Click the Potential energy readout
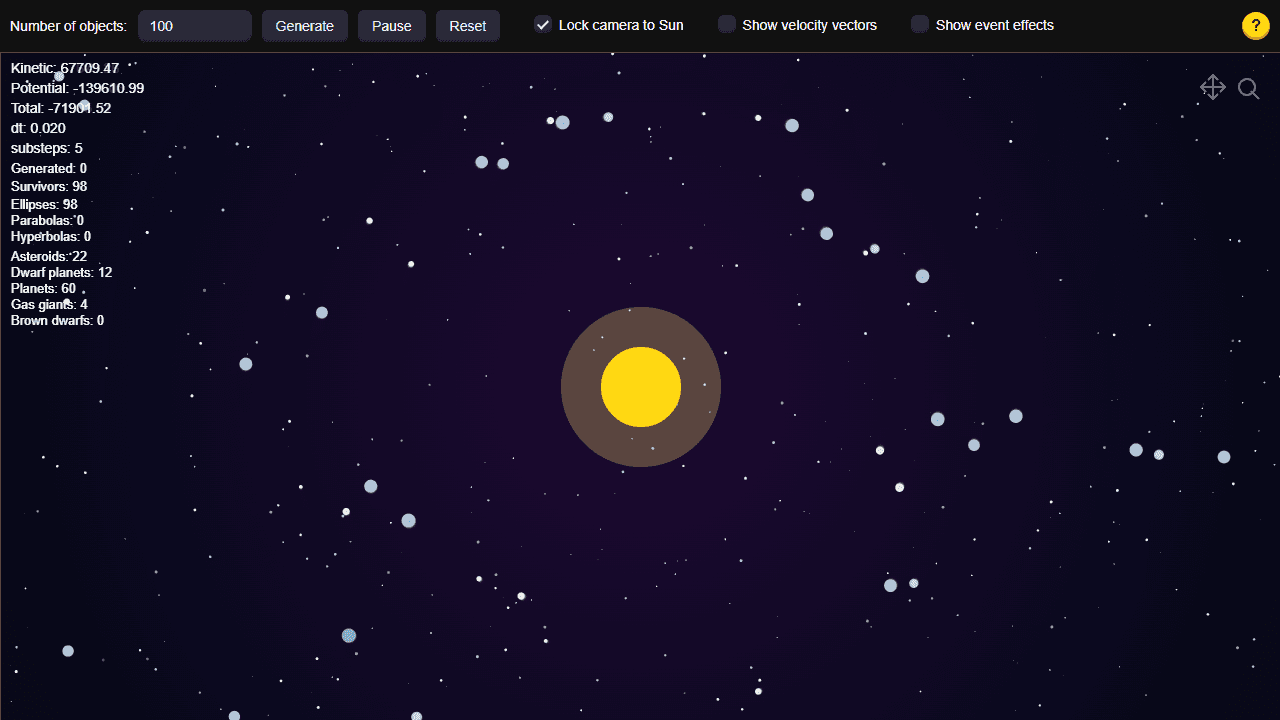Viewport: 1280px width, 720px height. pyautogui.click(x=77, y=88)
